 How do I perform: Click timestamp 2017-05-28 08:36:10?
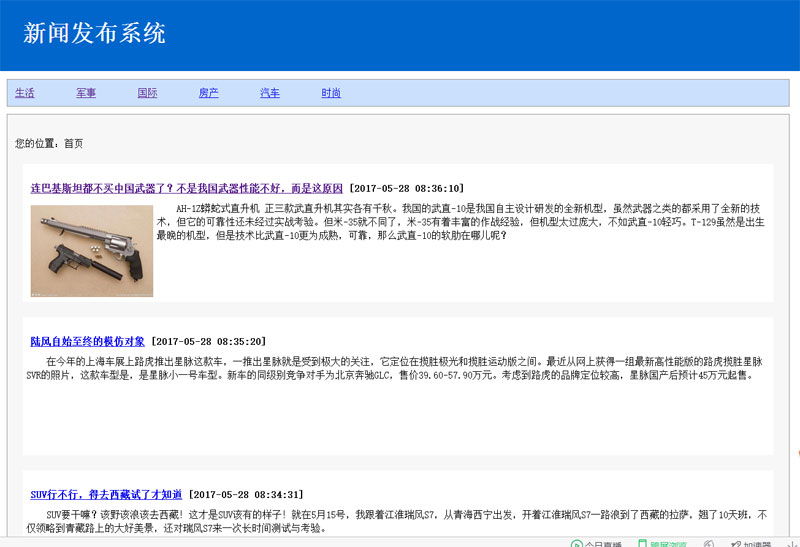[x=407, y=188]
